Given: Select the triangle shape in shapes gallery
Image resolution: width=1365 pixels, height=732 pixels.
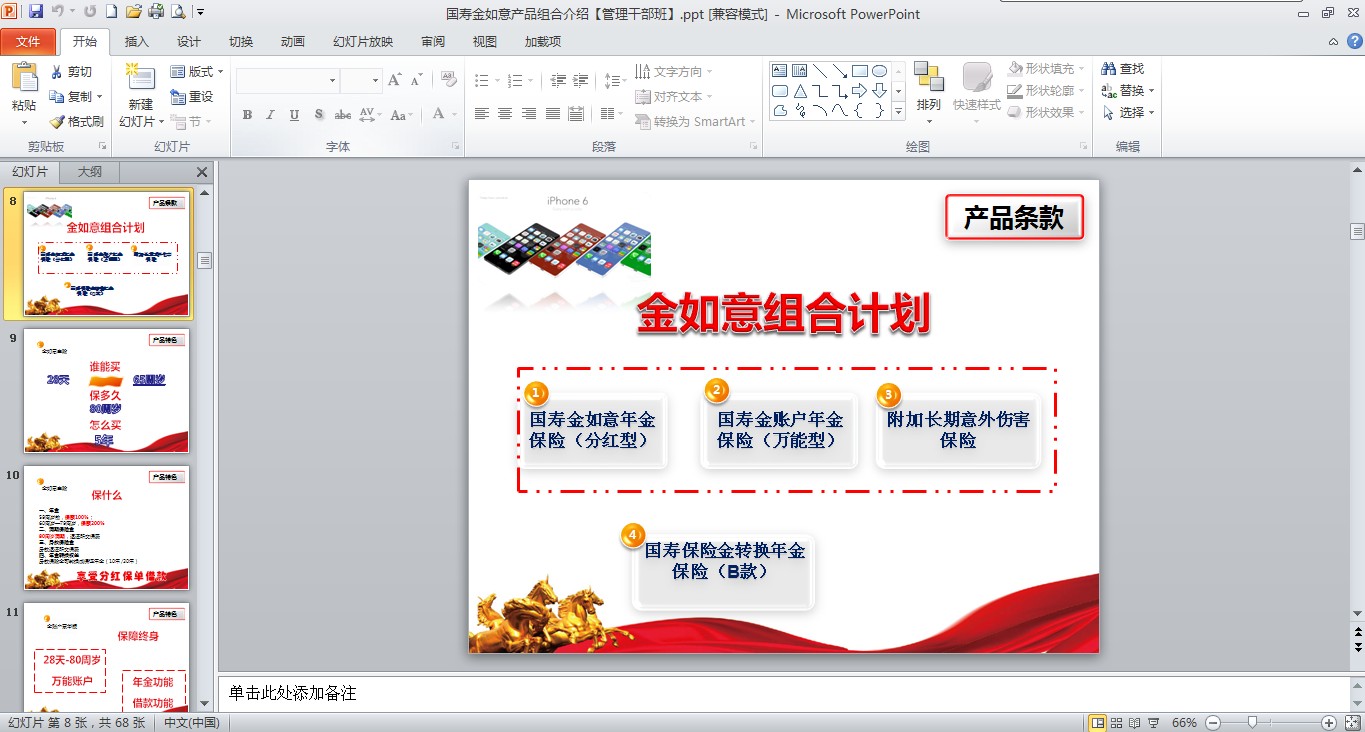Looking at the screenshot, I should (800, 91).
